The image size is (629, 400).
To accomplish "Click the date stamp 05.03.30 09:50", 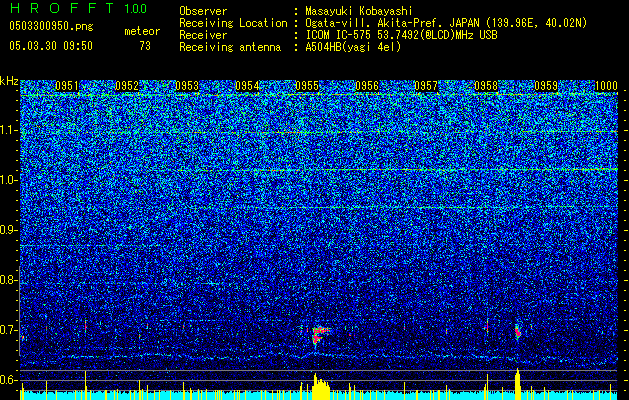I will [x=51, y=46].
